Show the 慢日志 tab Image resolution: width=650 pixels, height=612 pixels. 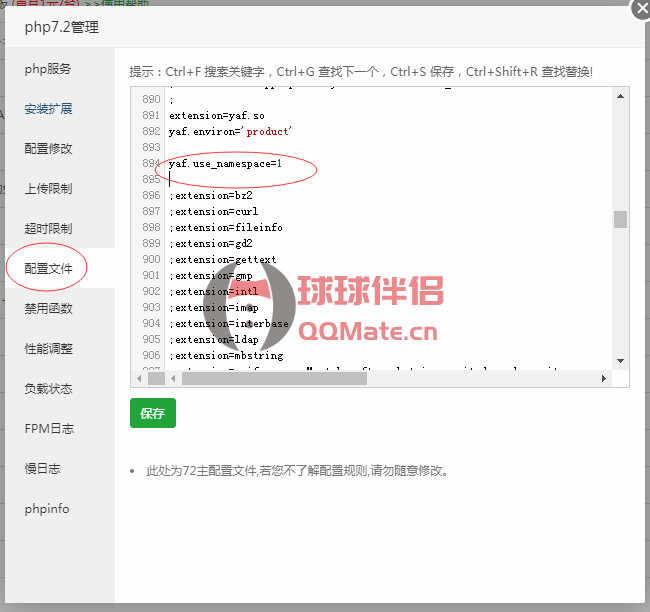coord(42,469)
